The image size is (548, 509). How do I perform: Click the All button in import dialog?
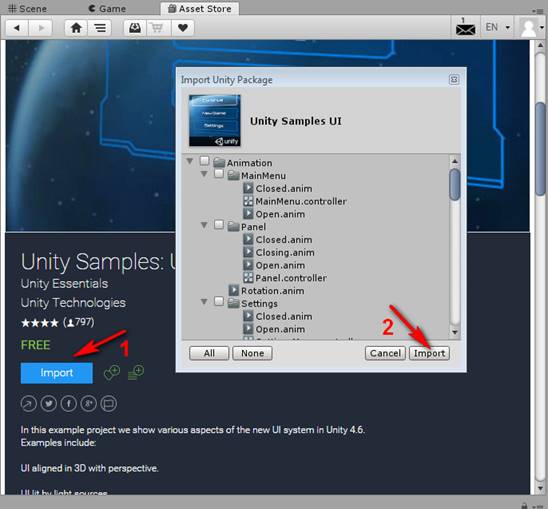point(209,353)
